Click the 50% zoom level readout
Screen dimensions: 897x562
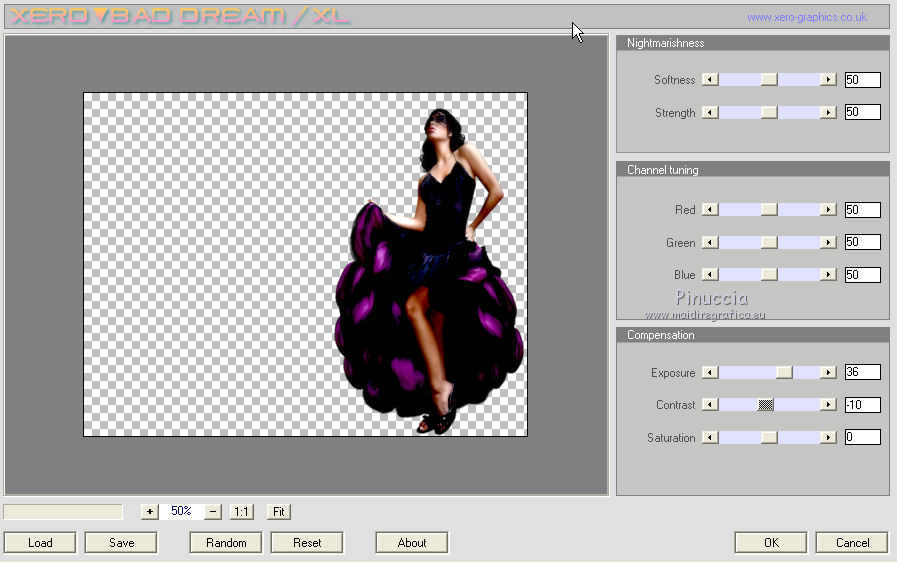pos(181,511)
